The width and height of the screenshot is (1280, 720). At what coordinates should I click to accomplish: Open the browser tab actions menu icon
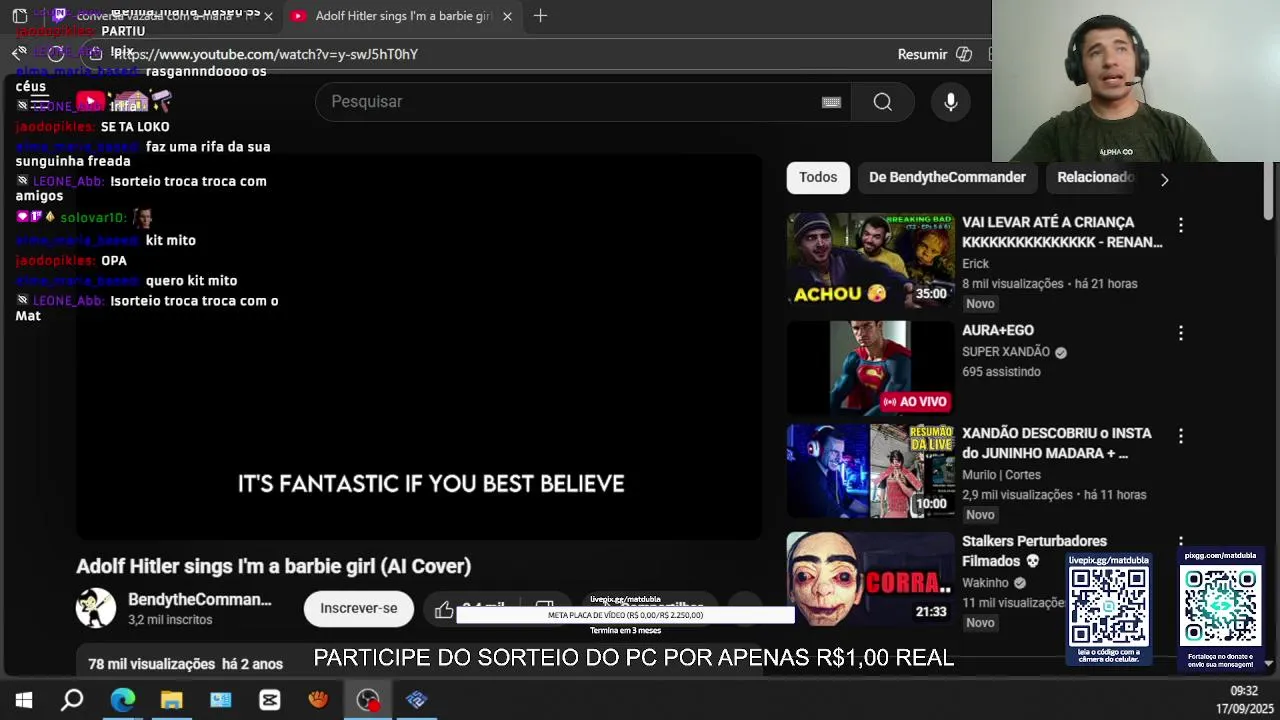(20, 16)
